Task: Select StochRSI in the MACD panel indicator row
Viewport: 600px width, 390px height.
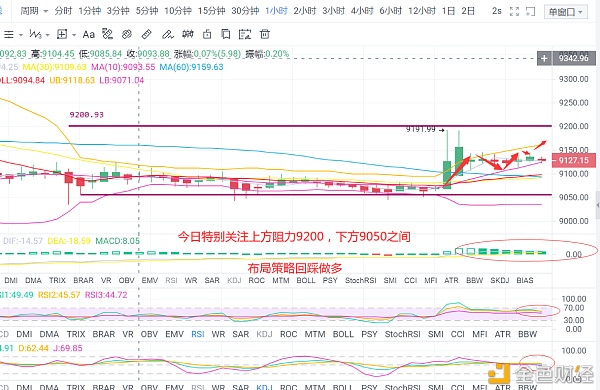Action: (x=361, y=281)
